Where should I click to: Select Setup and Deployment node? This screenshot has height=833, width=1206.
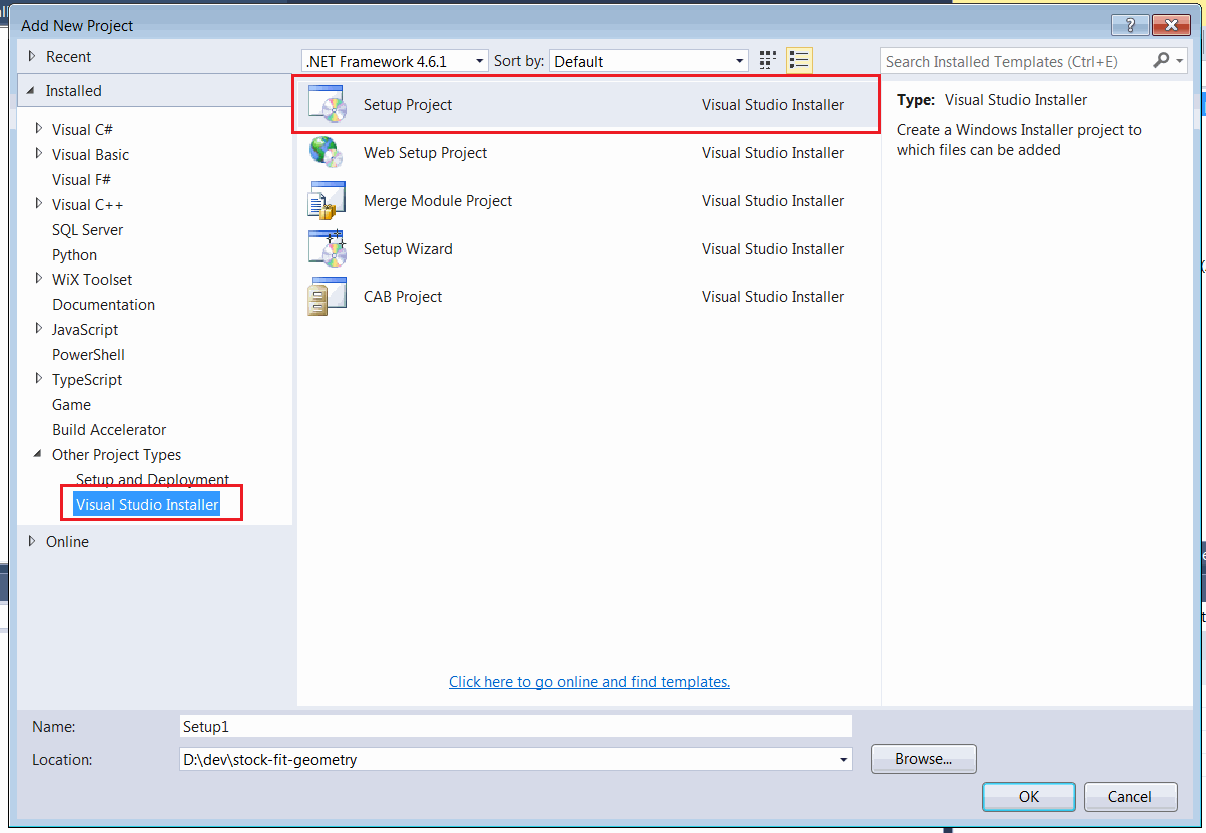click(x=153, y=480)
